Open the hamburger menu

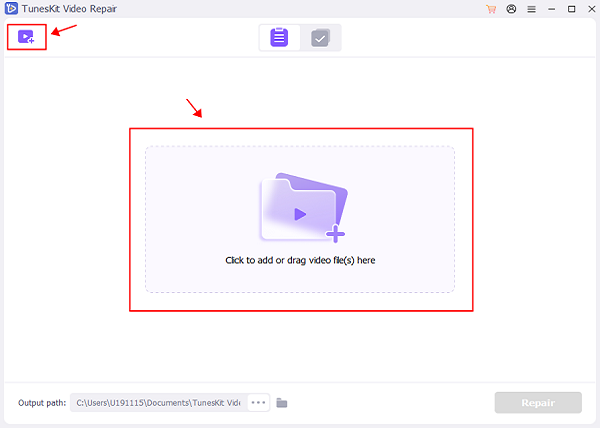pos(532,9)
